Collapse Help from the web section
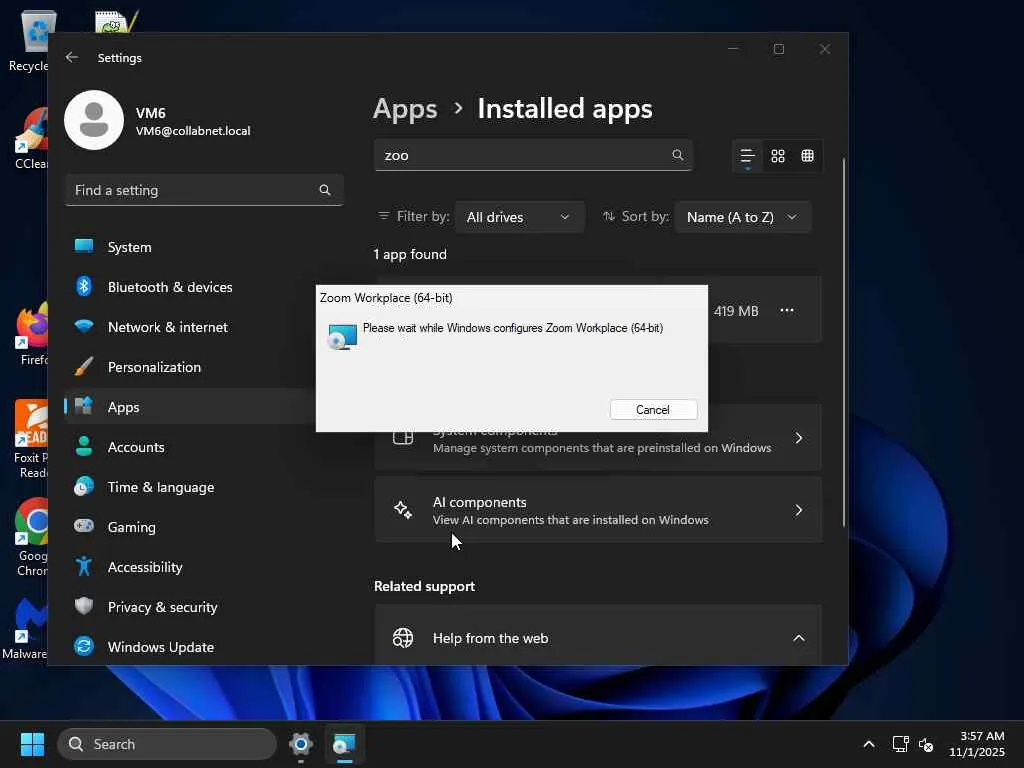 tap(799, 638)
